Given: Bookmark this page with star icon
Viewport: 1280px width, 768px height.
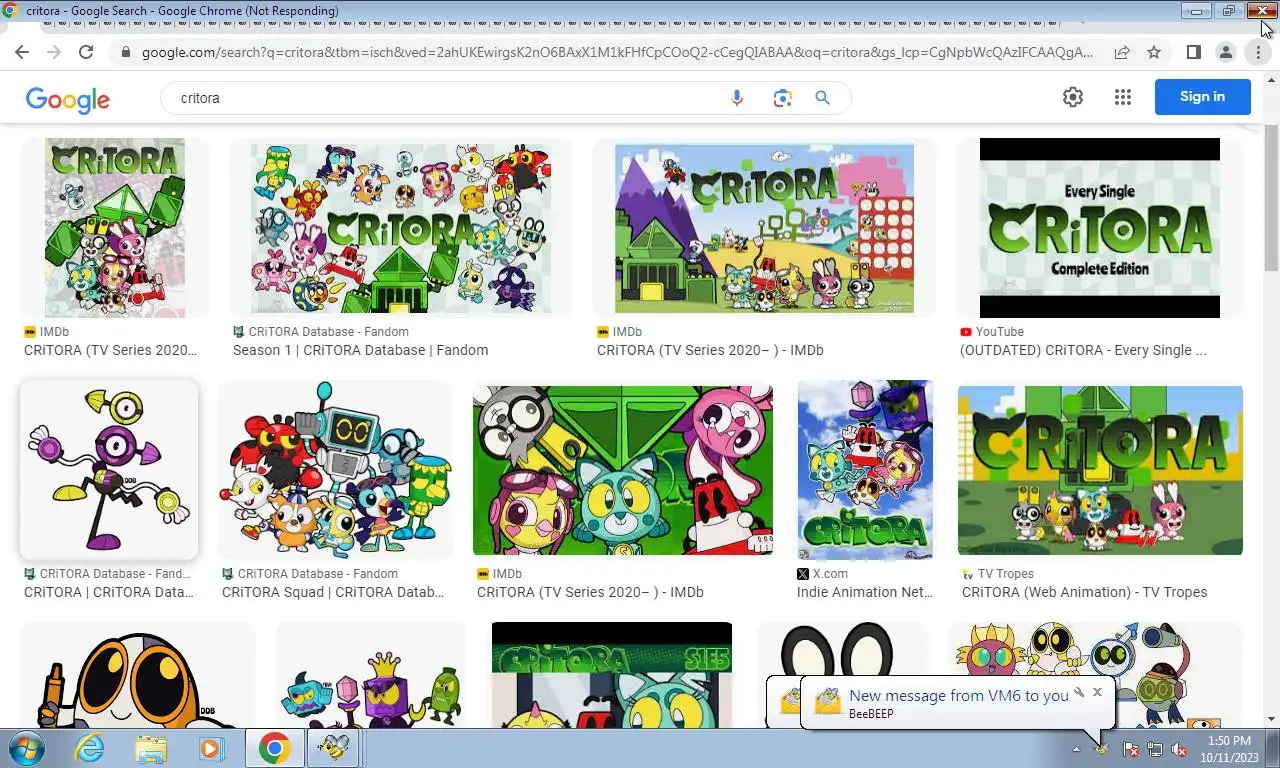Looking at the screenshot, I should coord(1154,52).
